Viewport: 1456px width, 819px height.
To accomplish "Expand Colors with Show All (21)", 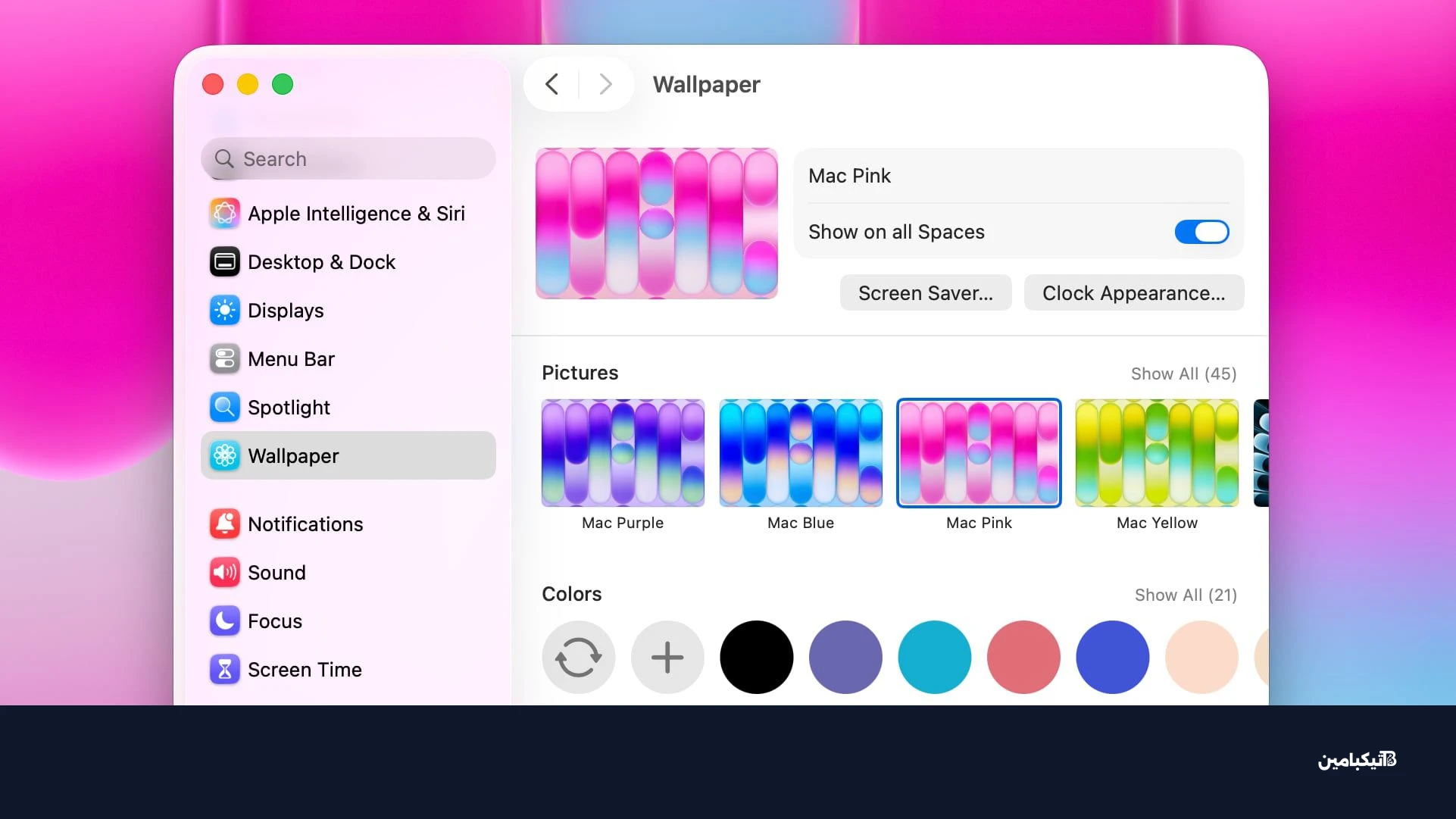I will pyautogui.click(x=1186, y=595).
